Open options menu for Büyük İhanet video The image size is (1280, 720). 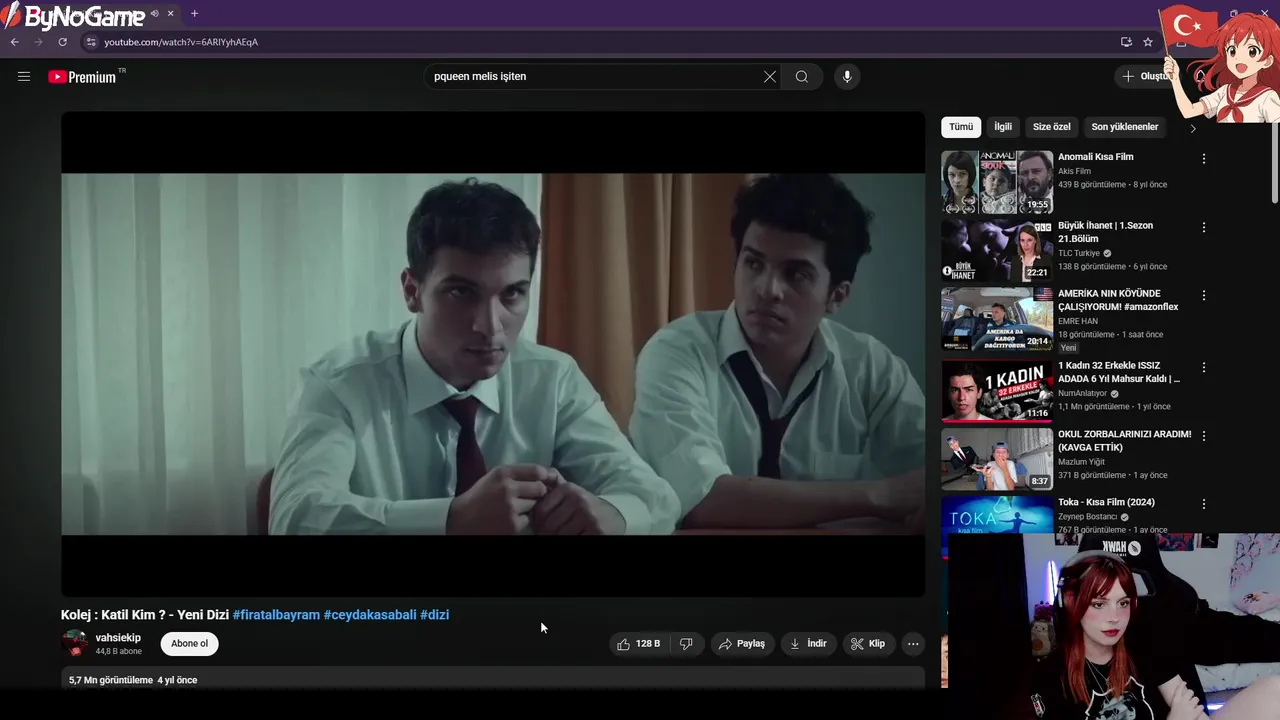click(1204, 227)
